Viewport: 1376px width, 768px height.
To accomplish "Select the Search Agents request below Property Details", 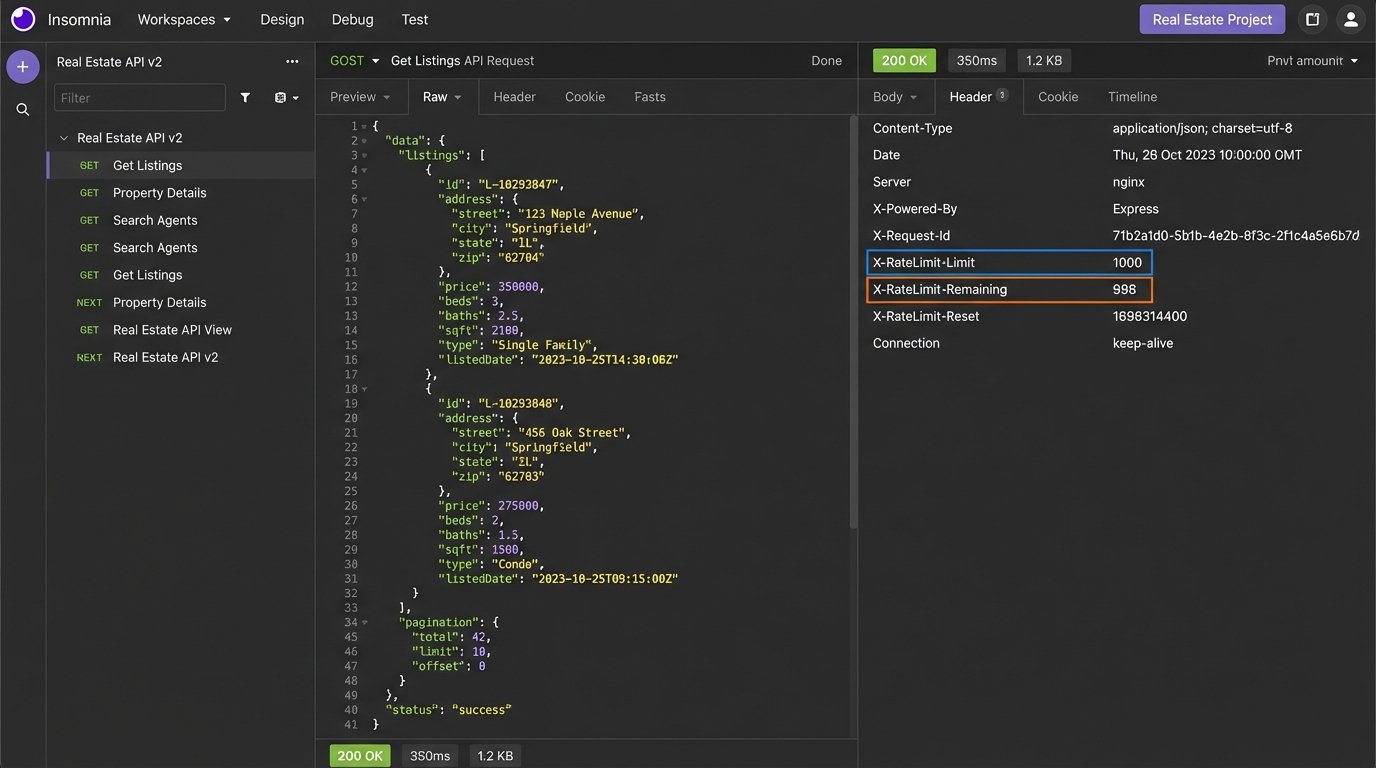I will [155, 220].
